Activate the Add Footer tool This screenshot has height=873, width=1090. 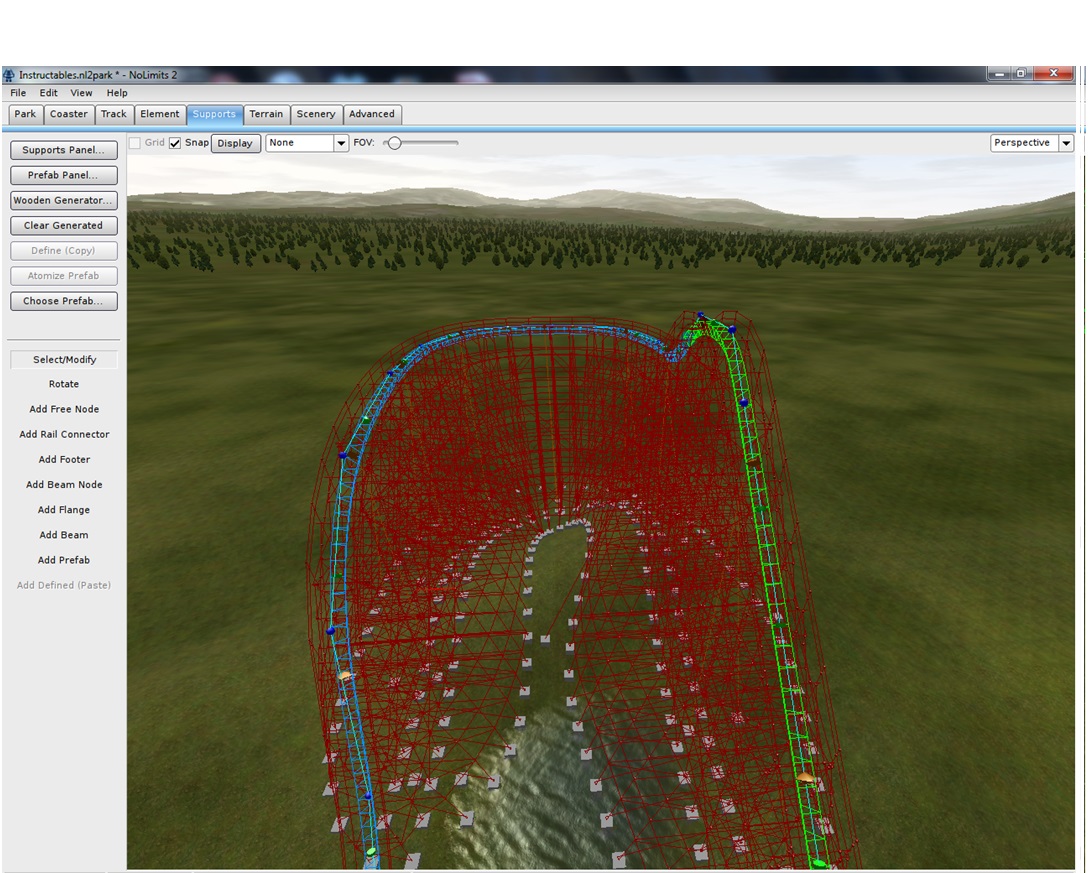63,459
